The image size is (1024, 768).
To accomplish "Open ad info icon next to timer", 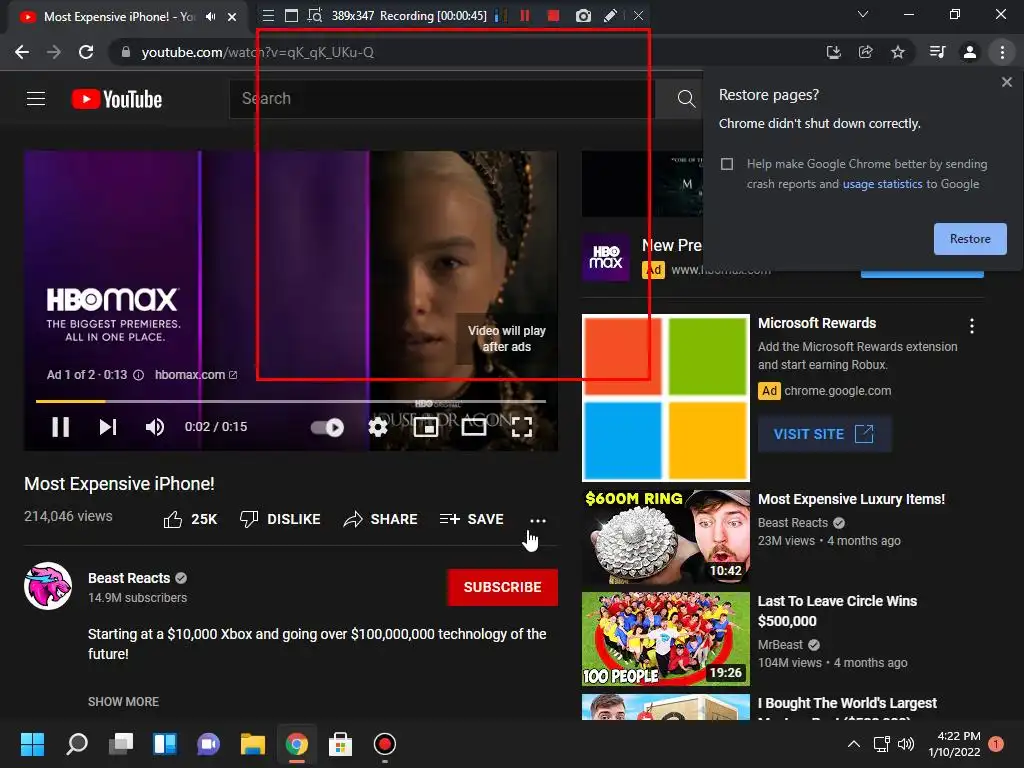I will coord(138,375).
